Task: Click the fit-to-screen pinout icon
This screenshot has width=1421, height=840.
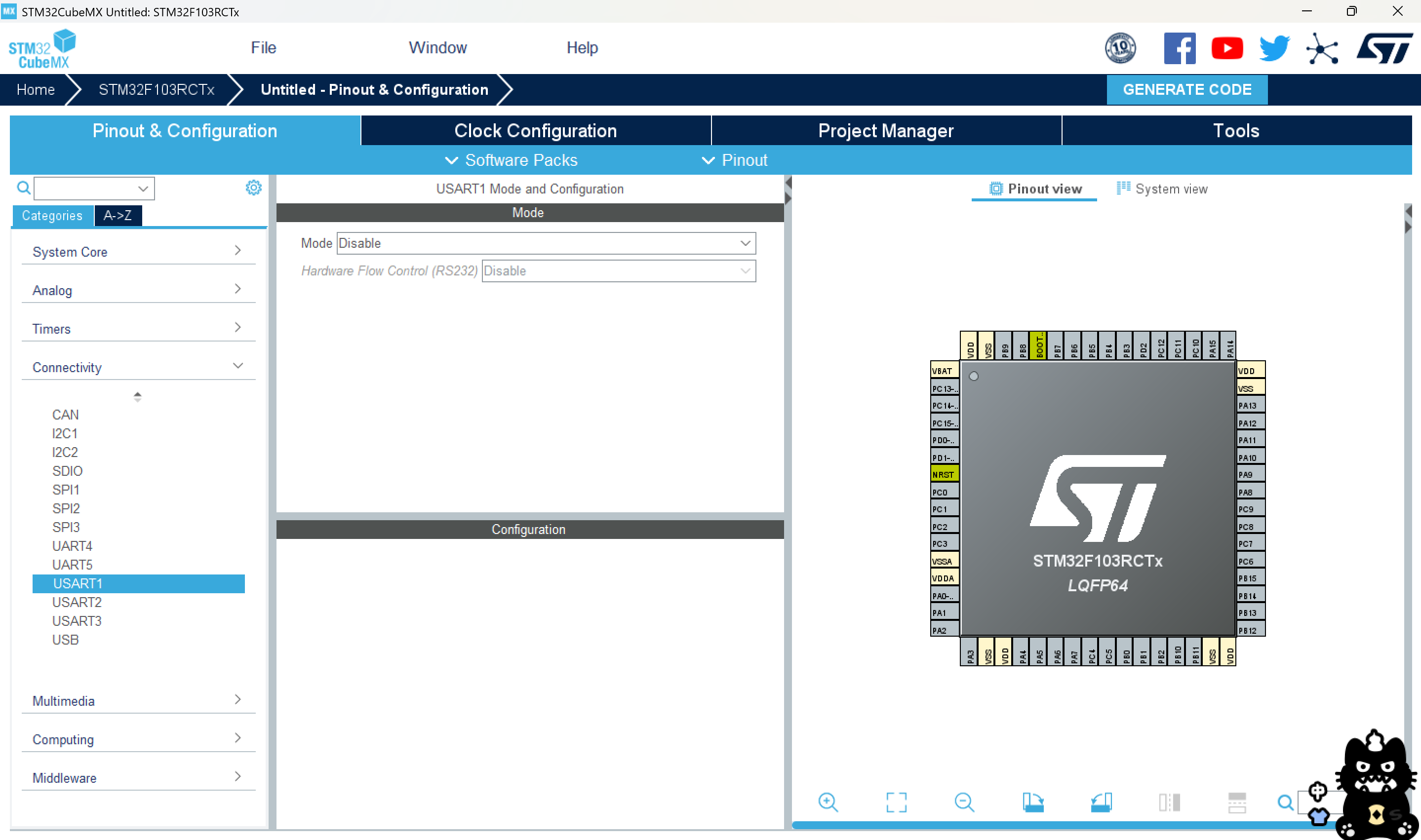Action: (896, 802)
